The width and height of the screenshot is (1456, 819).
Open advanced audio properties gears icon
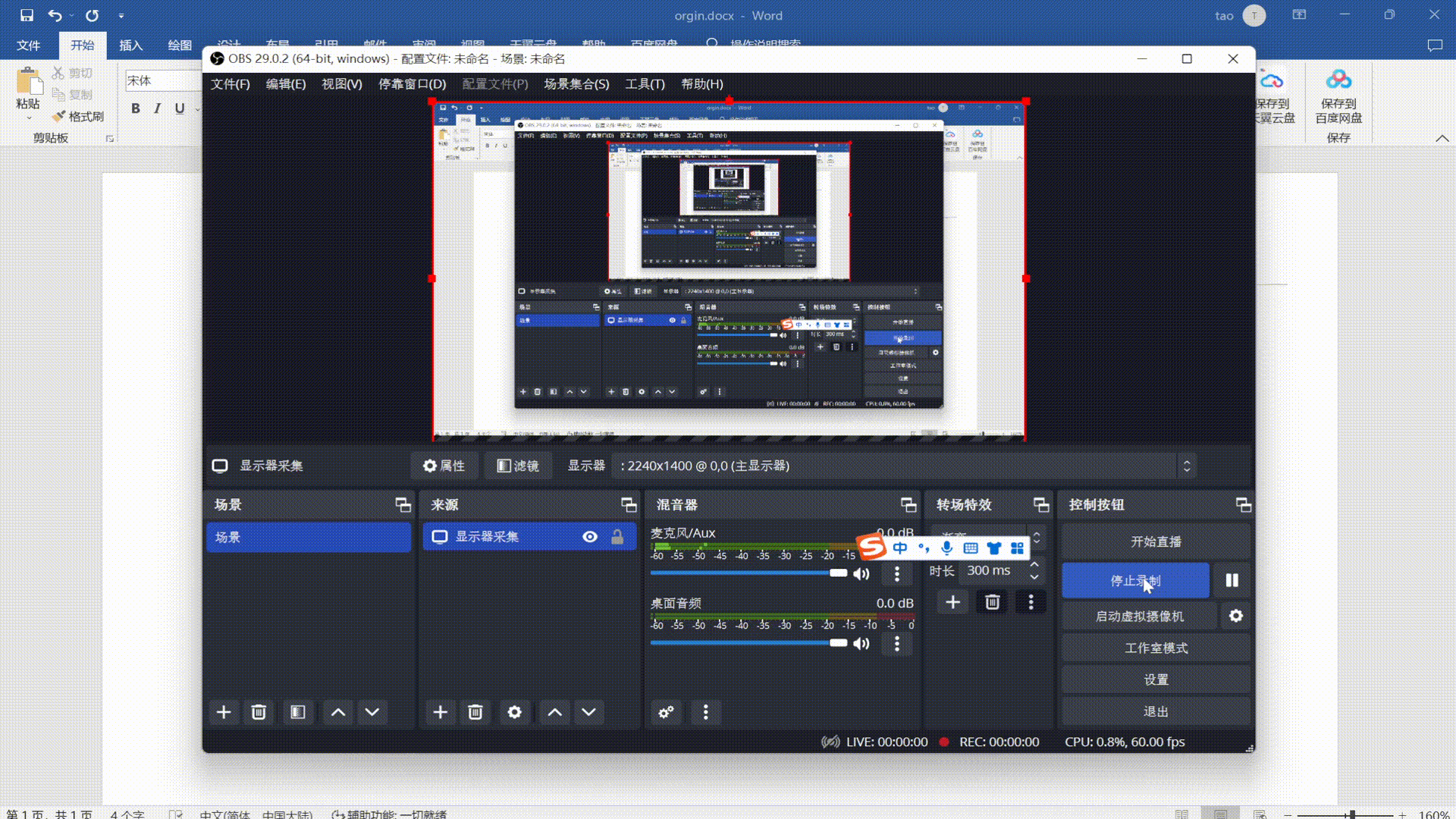[x=666, y=712]
